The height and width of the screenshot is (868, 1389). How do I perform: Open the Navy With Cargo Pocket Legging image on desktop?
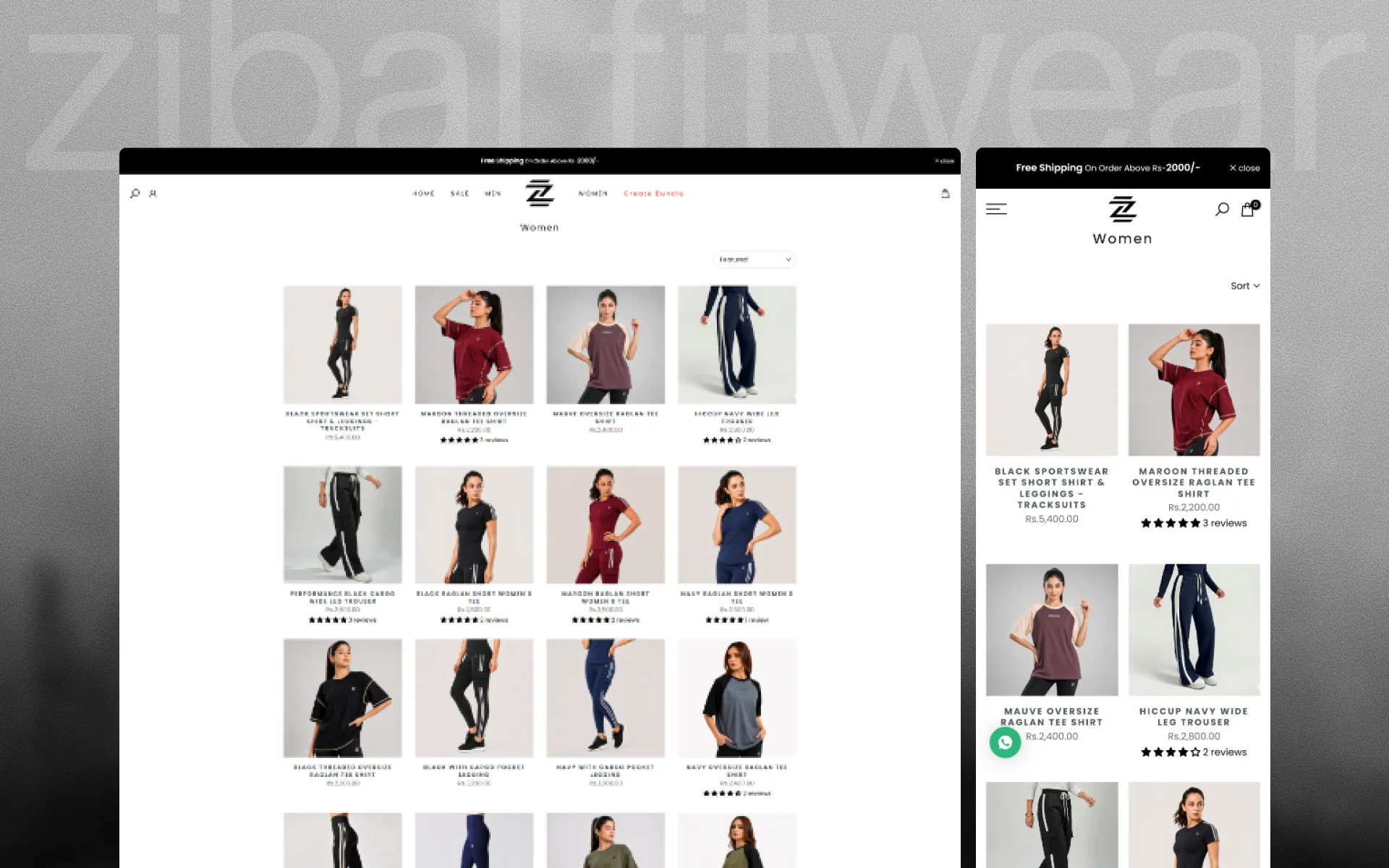[x=606, y=698]
